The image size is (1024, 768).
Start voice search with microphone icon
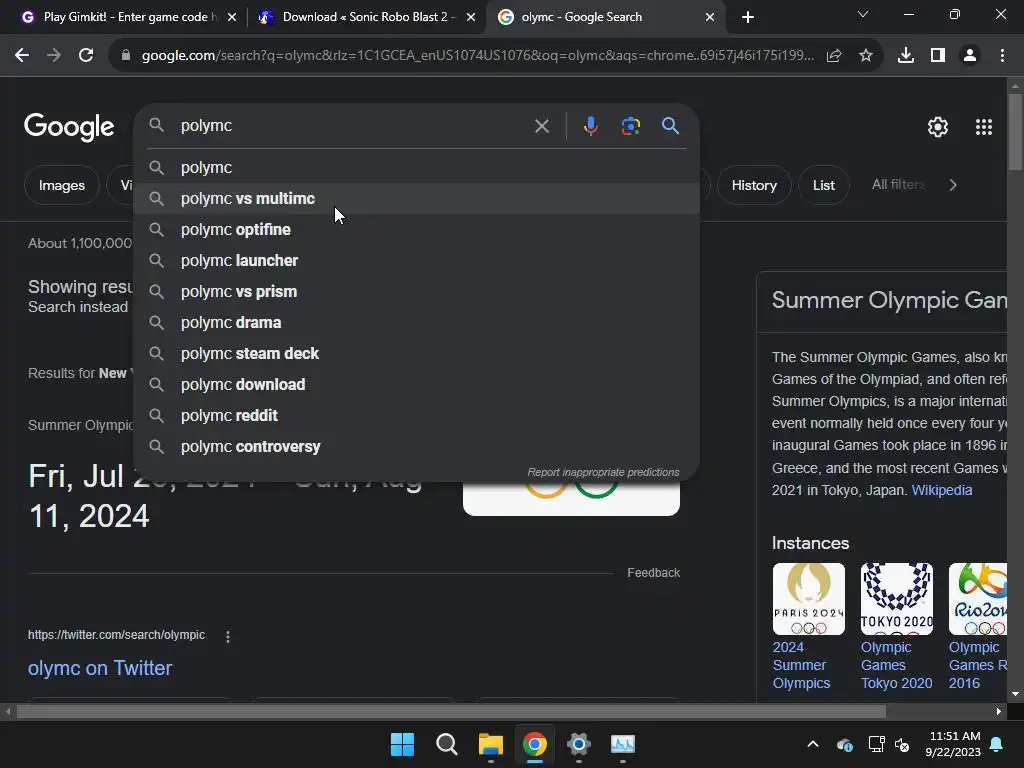pyautogui.click(x=590, y=126)
